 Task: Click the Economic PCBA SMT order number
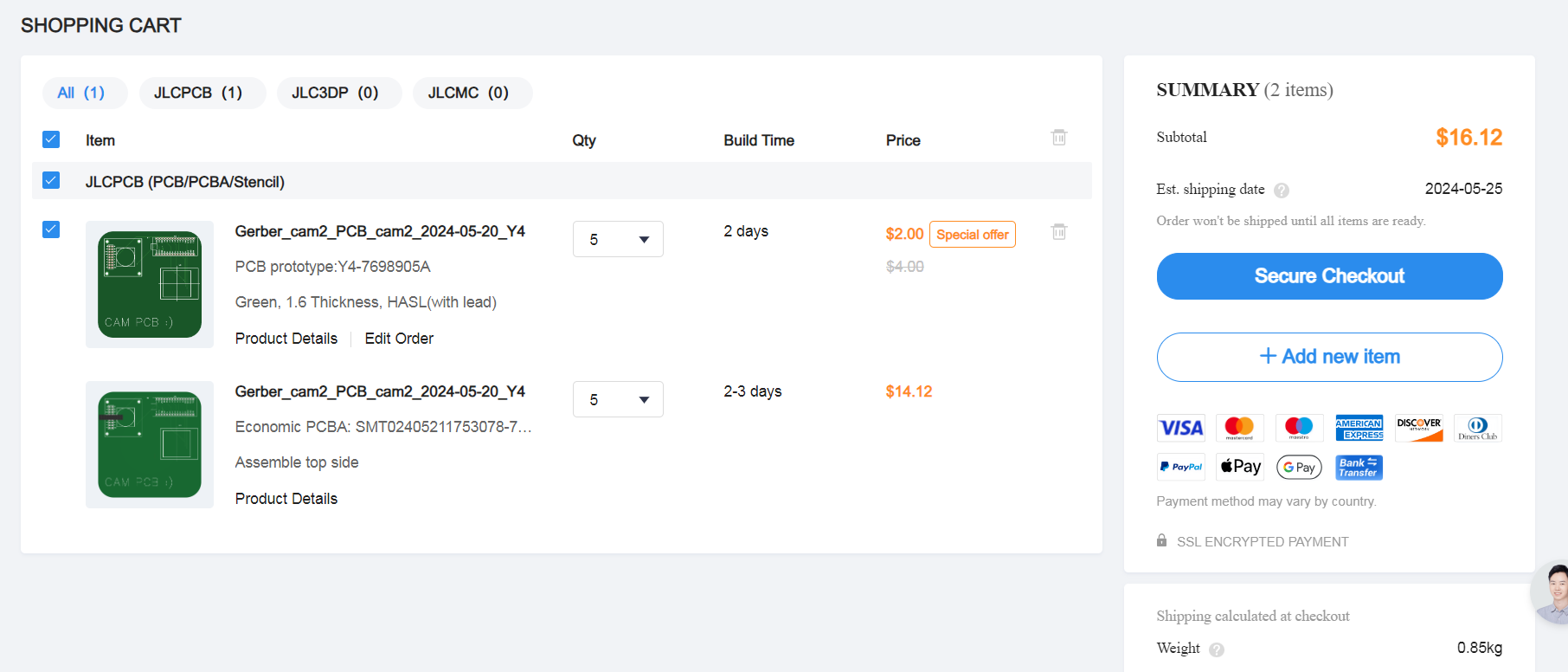[383, 427]
